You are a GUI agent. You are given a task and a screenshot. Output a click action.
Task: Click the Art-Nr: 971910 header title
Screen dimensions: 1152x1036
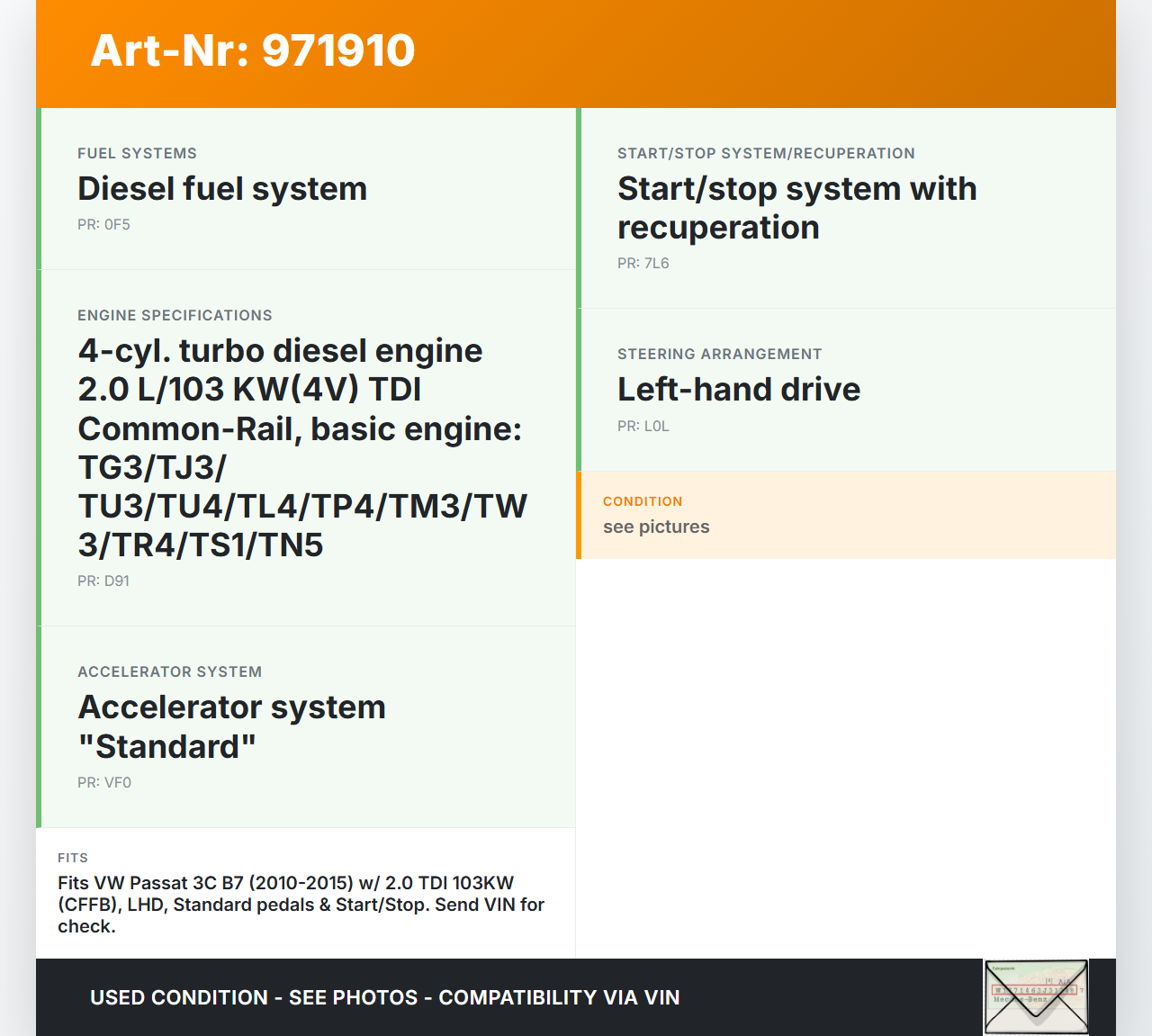[253, 50]
